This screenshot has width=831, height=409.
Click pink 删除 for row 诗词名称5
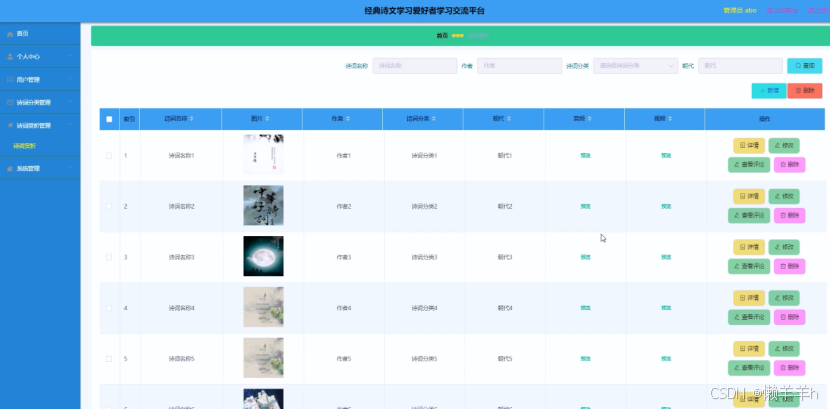790,368
